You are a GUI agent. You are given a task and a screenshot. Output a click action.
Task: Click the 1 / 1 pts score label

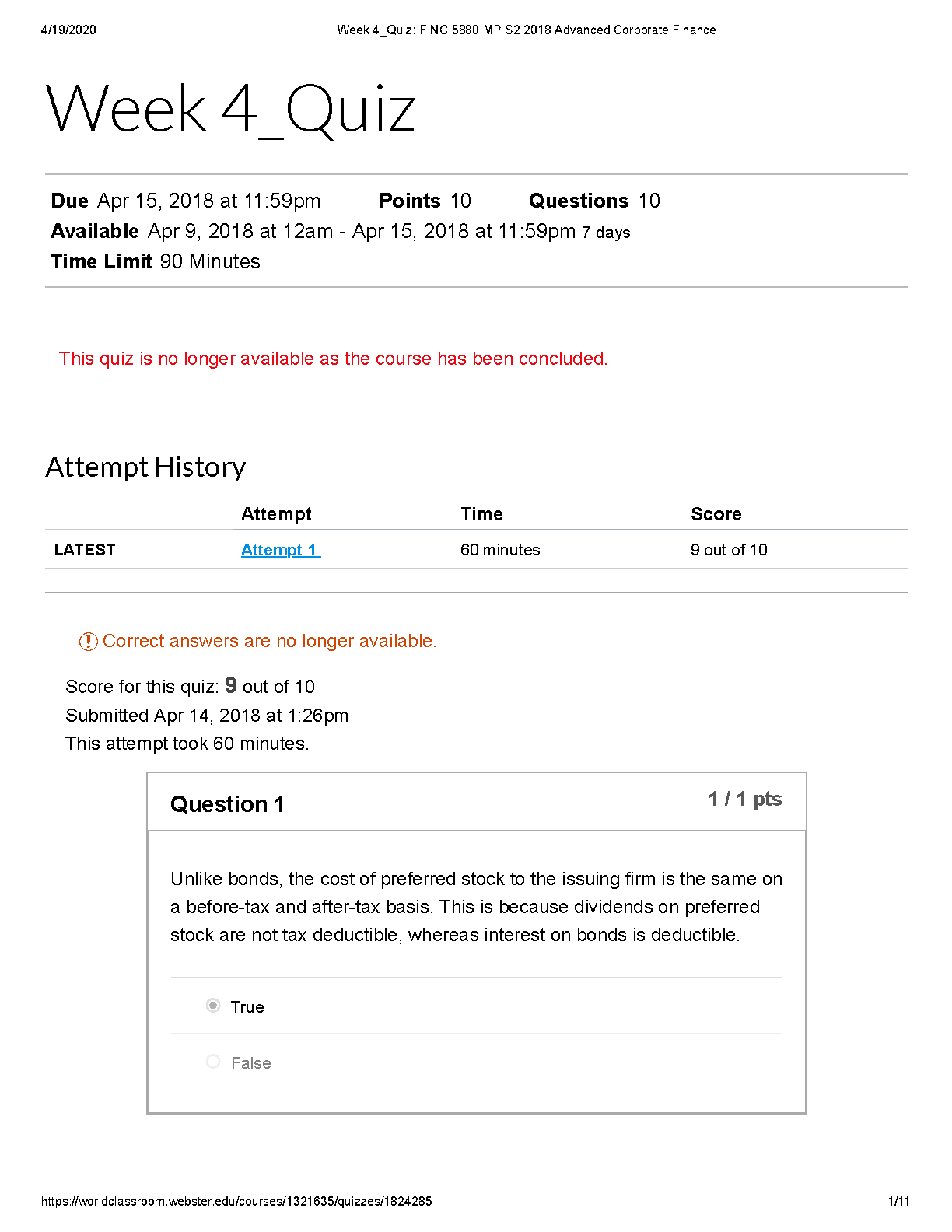744,799
